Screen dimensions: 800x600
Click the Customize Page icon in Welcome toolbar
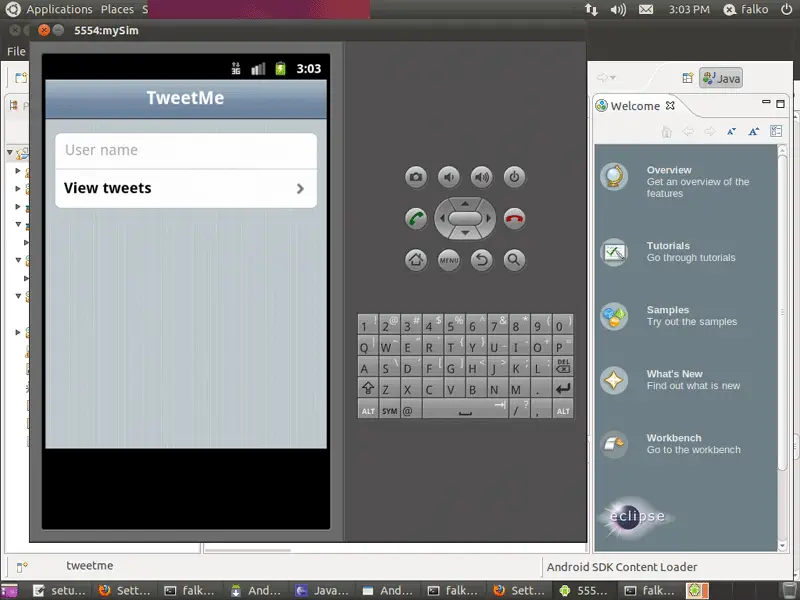tap(776, 131)
